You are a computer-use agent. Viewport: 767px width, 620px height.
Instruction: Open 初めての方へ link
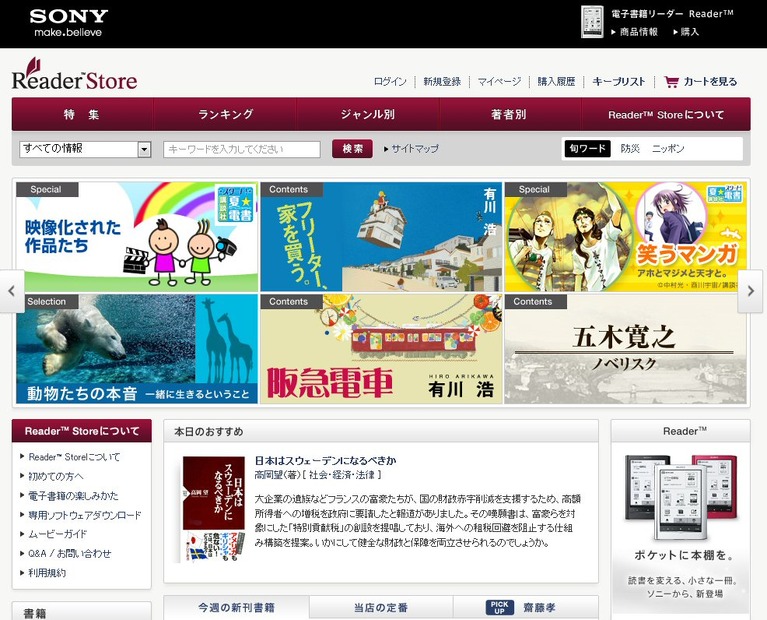point(56,476)
